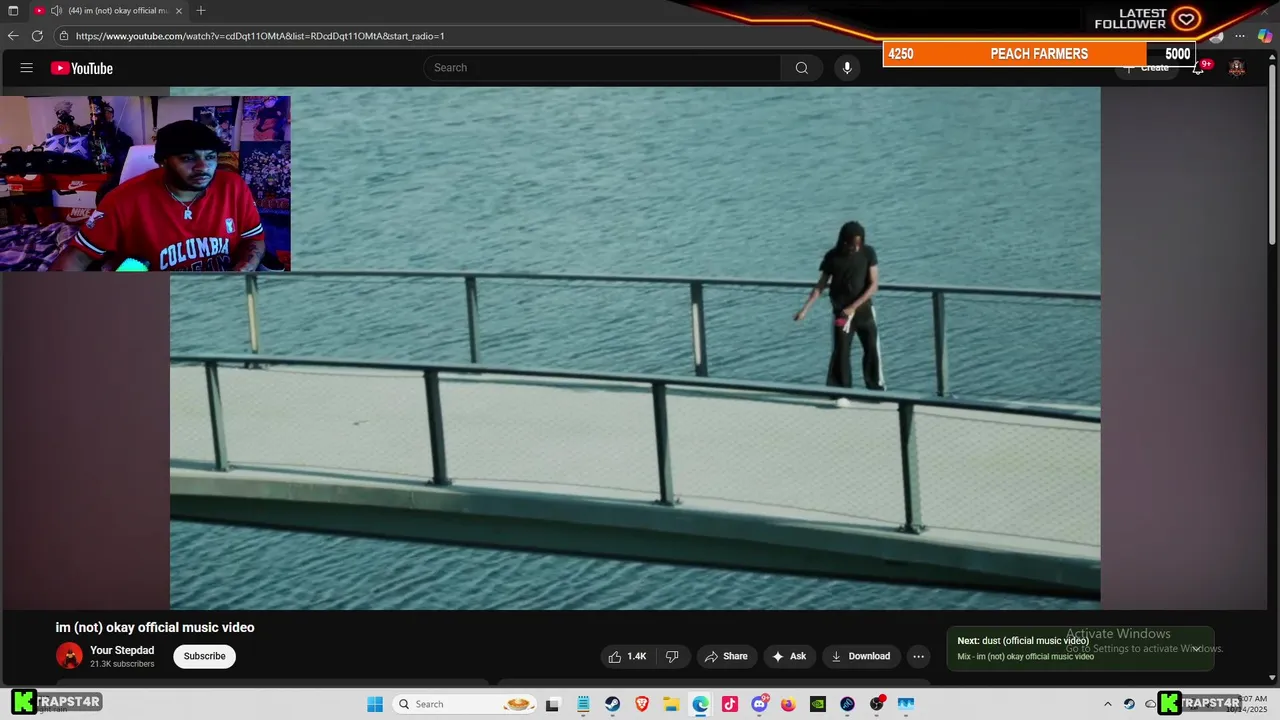The width and height of the screenshot is (1280, 720).
Task: Click the video title text
Action: [155, 627]
